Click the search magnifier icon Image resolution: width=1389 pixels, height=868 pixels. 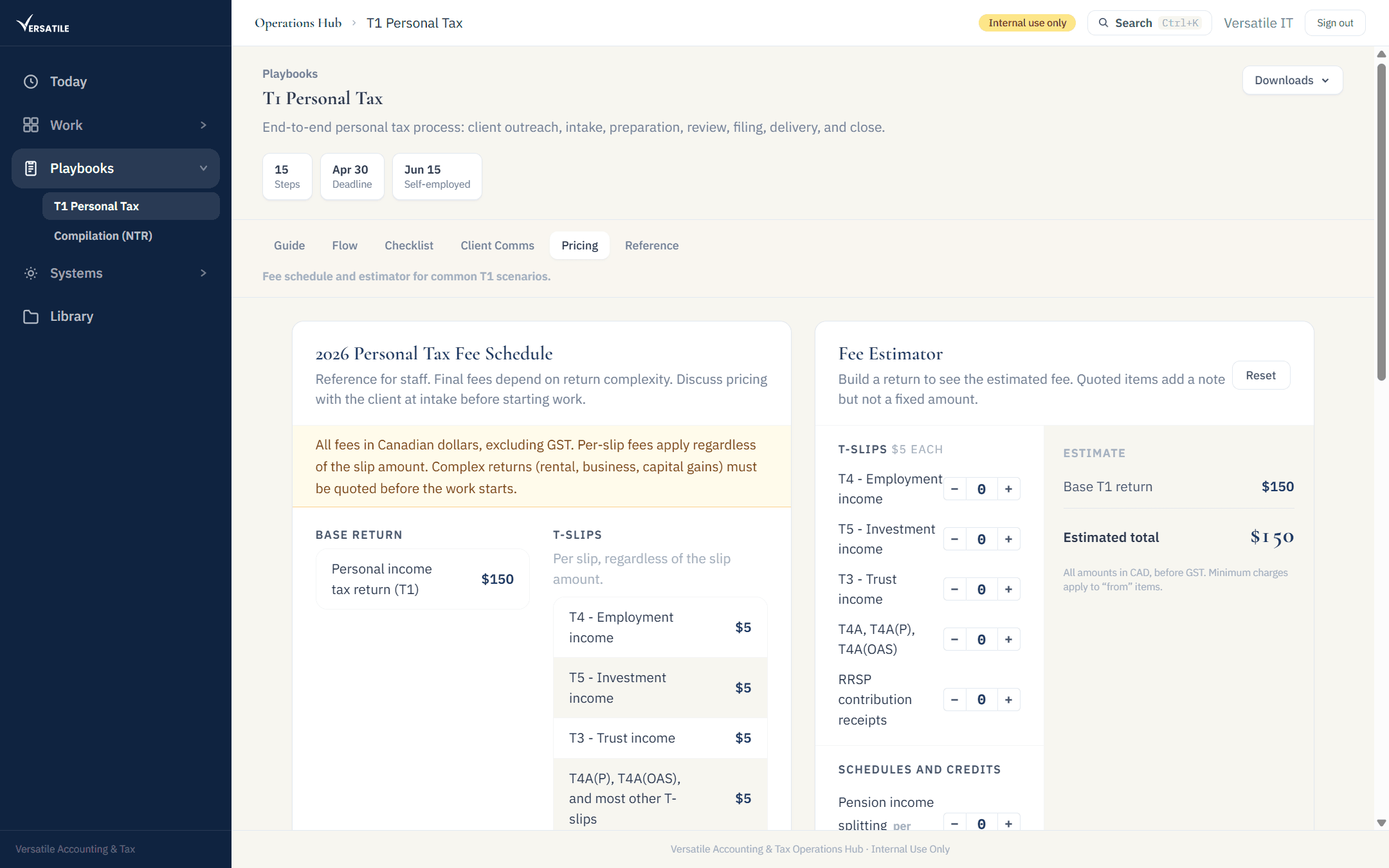tap(1103, 23)
